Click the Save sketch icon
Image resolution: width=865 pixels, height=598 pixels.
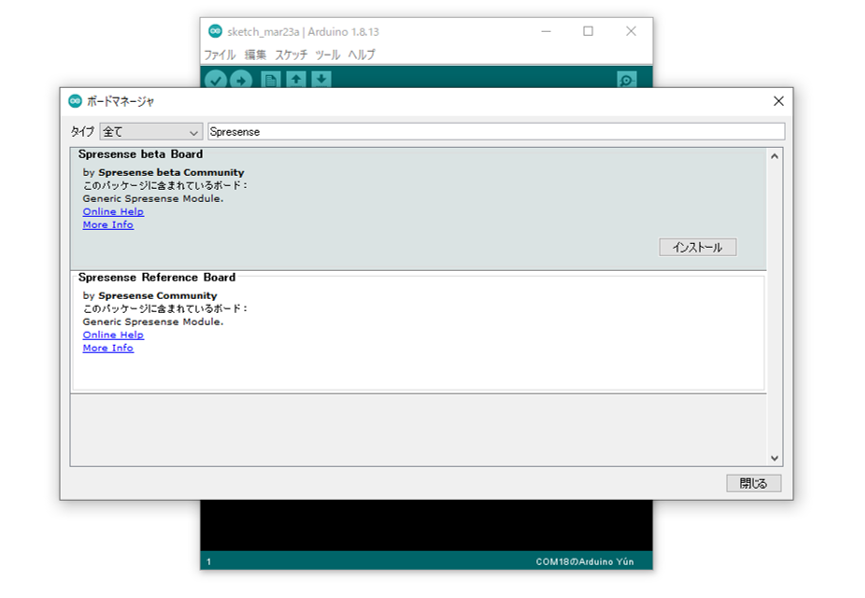pyautogui.click(x=321, y=80)
